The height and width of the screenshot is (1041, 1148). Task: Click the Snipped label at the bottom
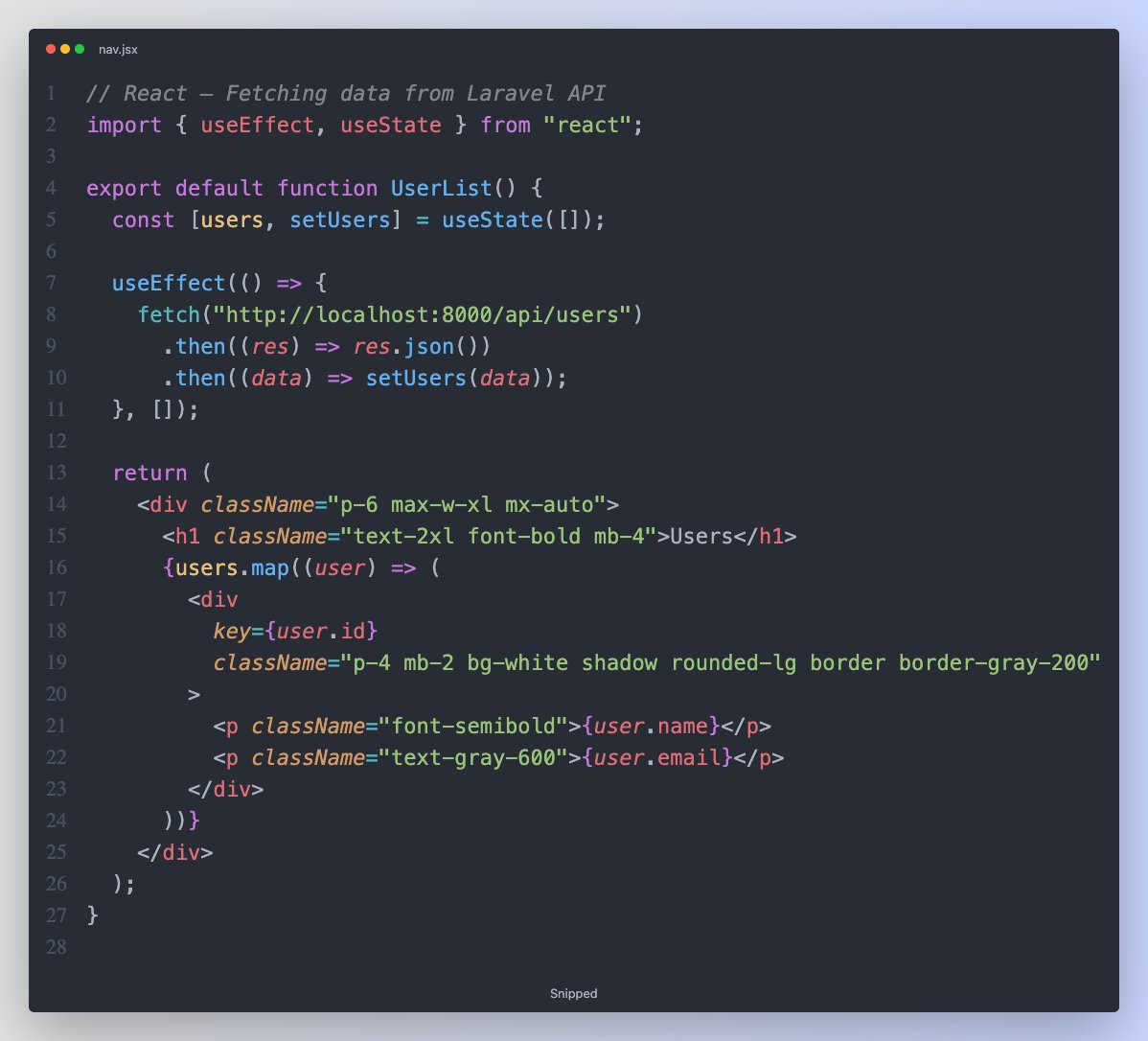(573, 993)
